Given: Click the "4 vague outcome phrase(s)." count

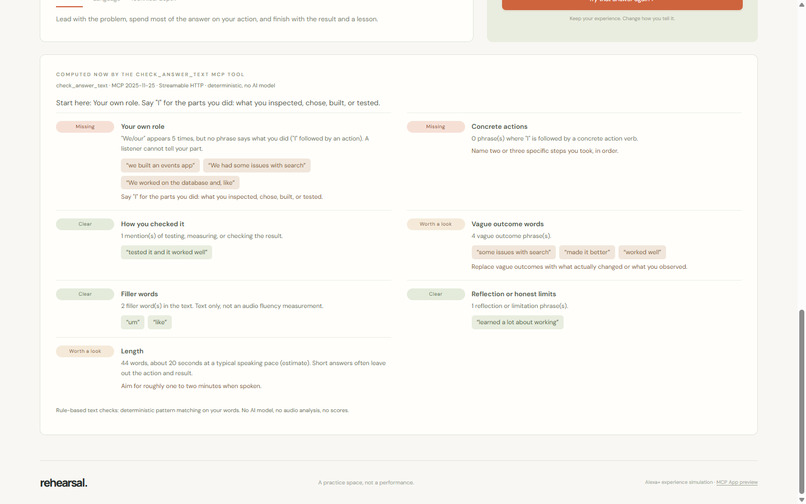Looking at the screenshot, I should [511, 236].
